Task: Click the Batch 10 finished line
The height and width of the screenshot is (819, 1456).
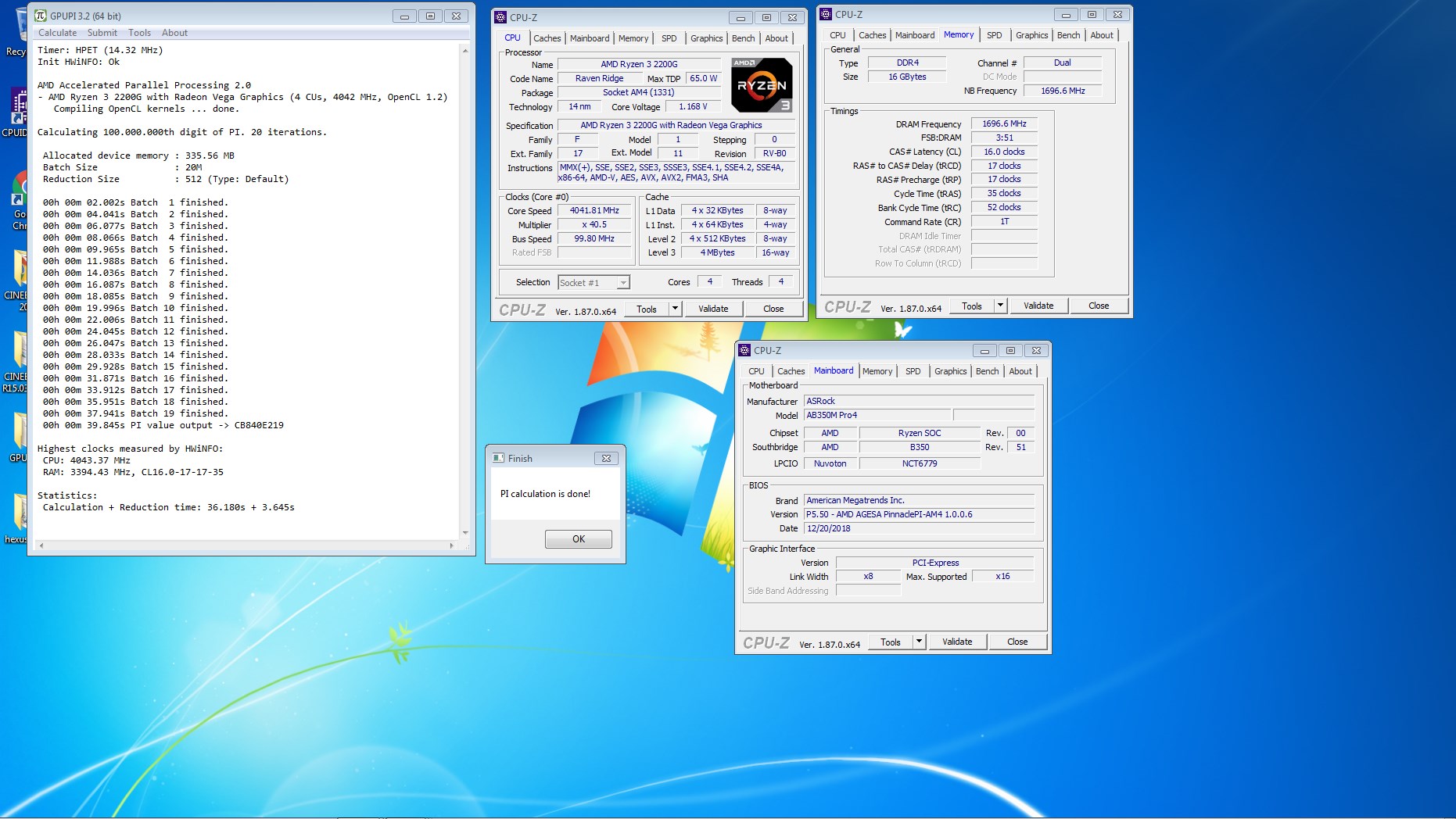Action: pos(135,308)
